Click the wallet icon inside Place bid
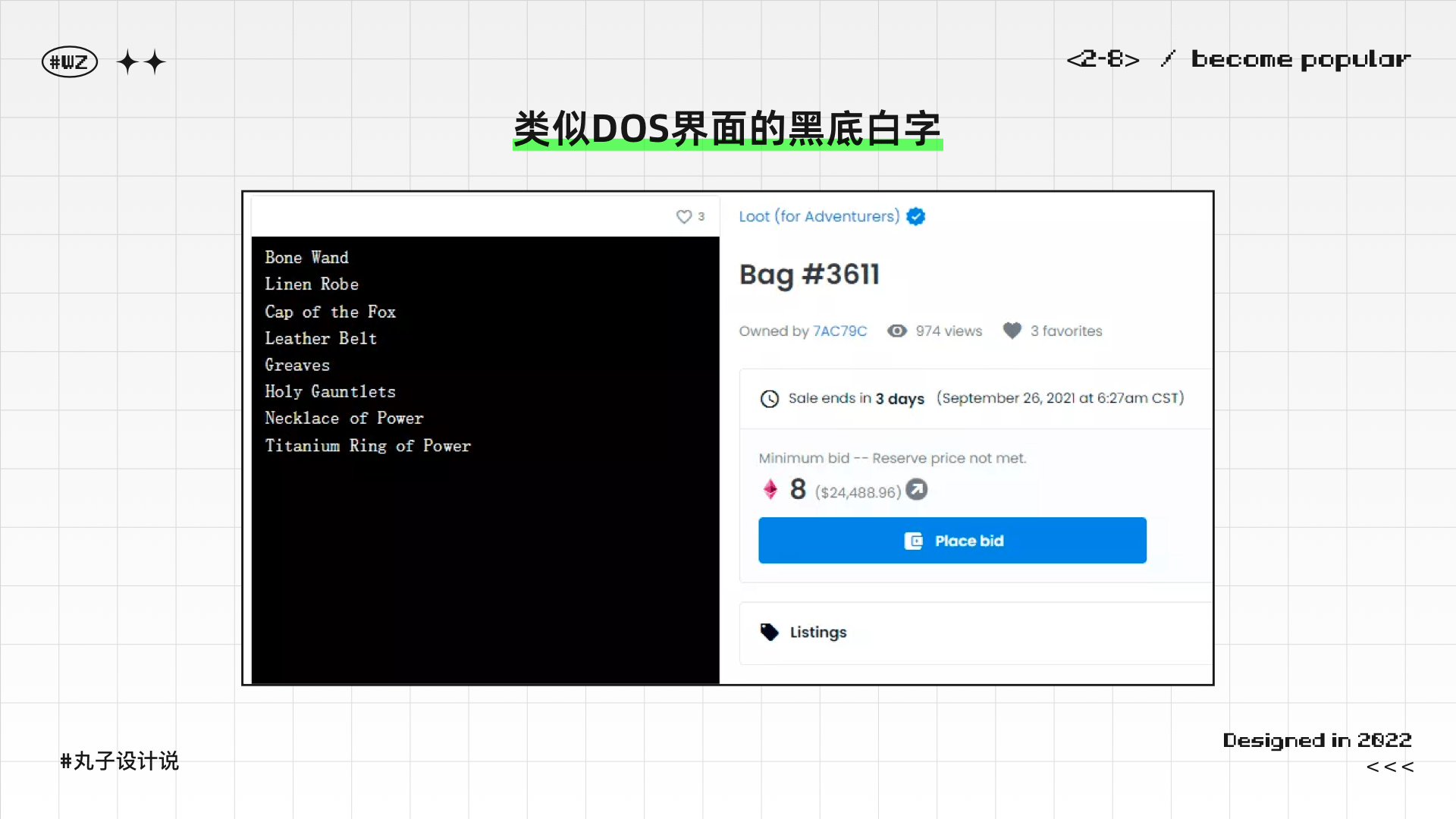 (x=914, y=541)
